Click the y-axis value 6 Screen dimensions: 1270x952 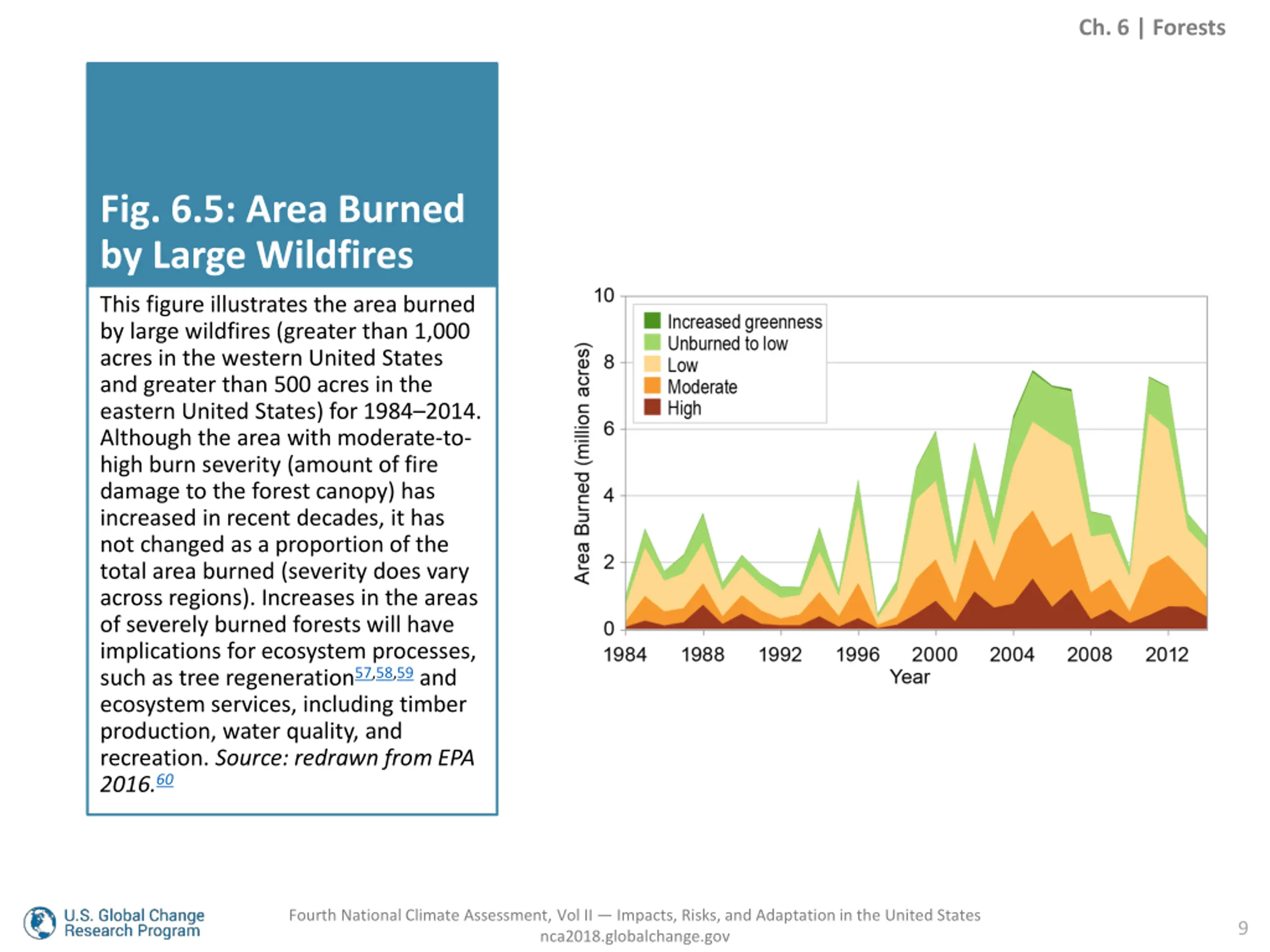click(x=609, y=429)
